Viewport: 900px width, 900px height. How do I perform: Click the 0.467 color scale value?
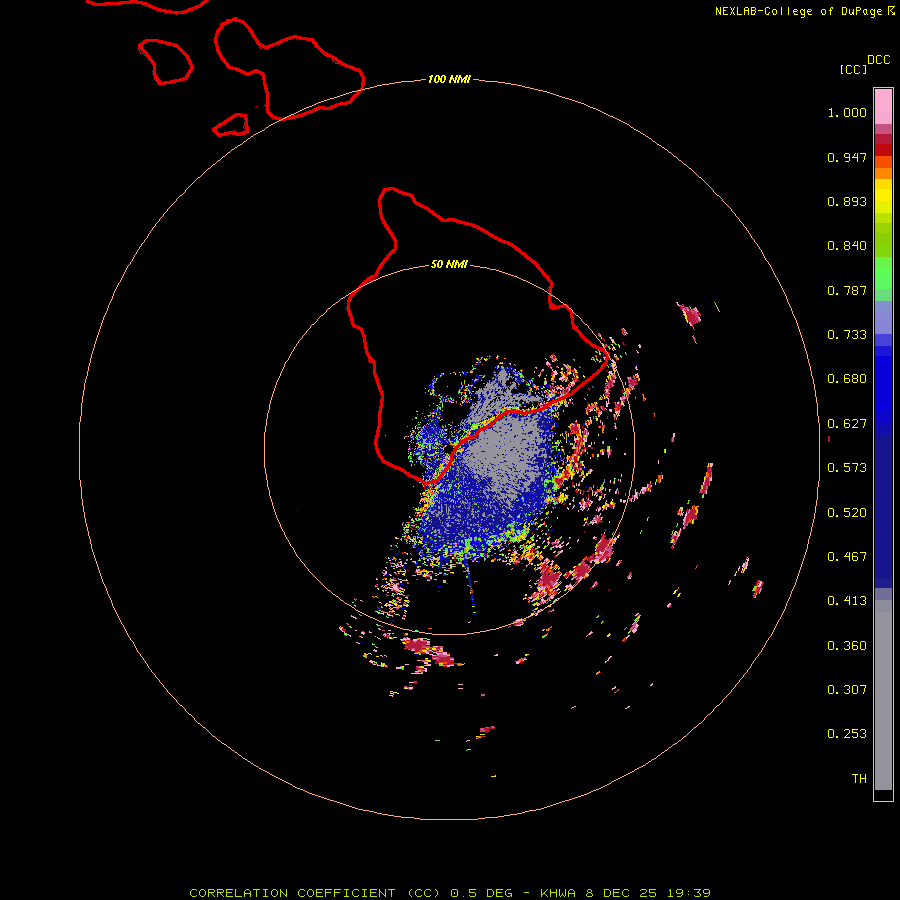point(847,557)
